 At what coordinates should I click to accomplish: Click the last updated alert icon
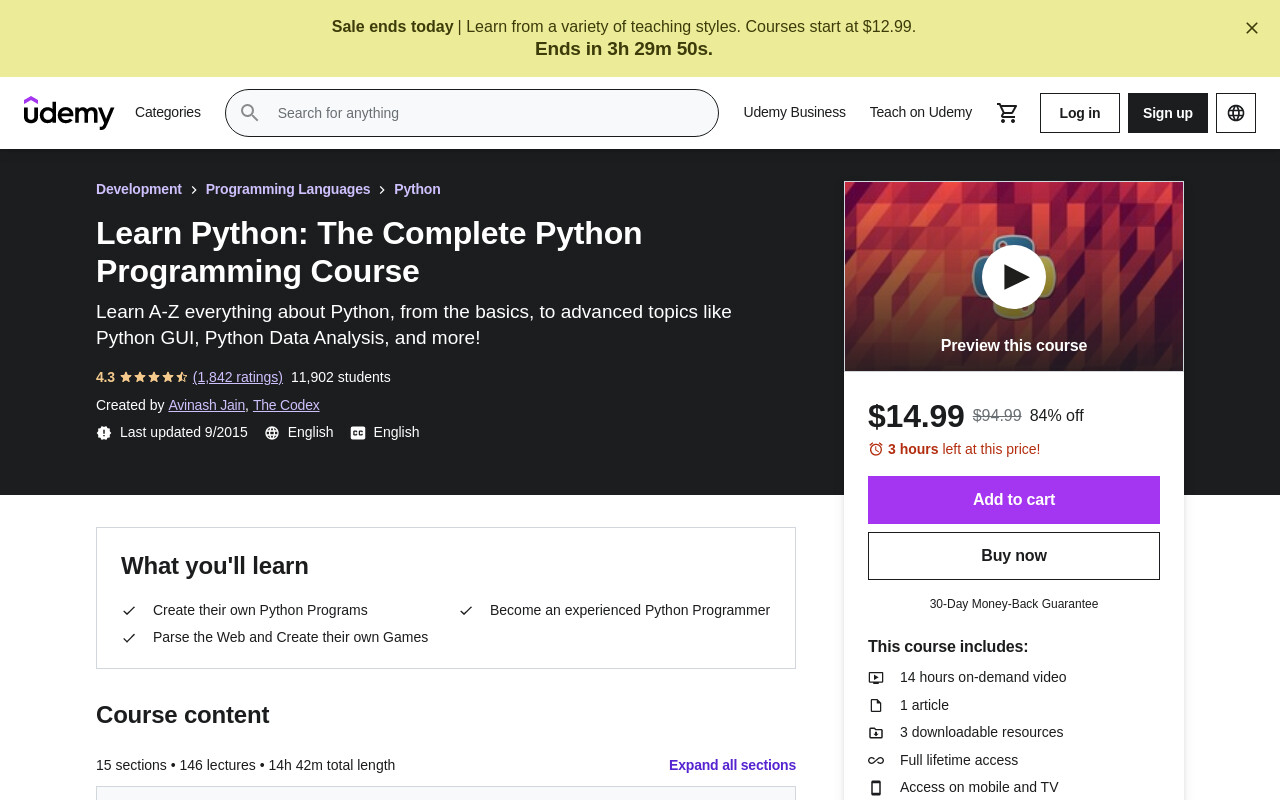click(104, 433)
